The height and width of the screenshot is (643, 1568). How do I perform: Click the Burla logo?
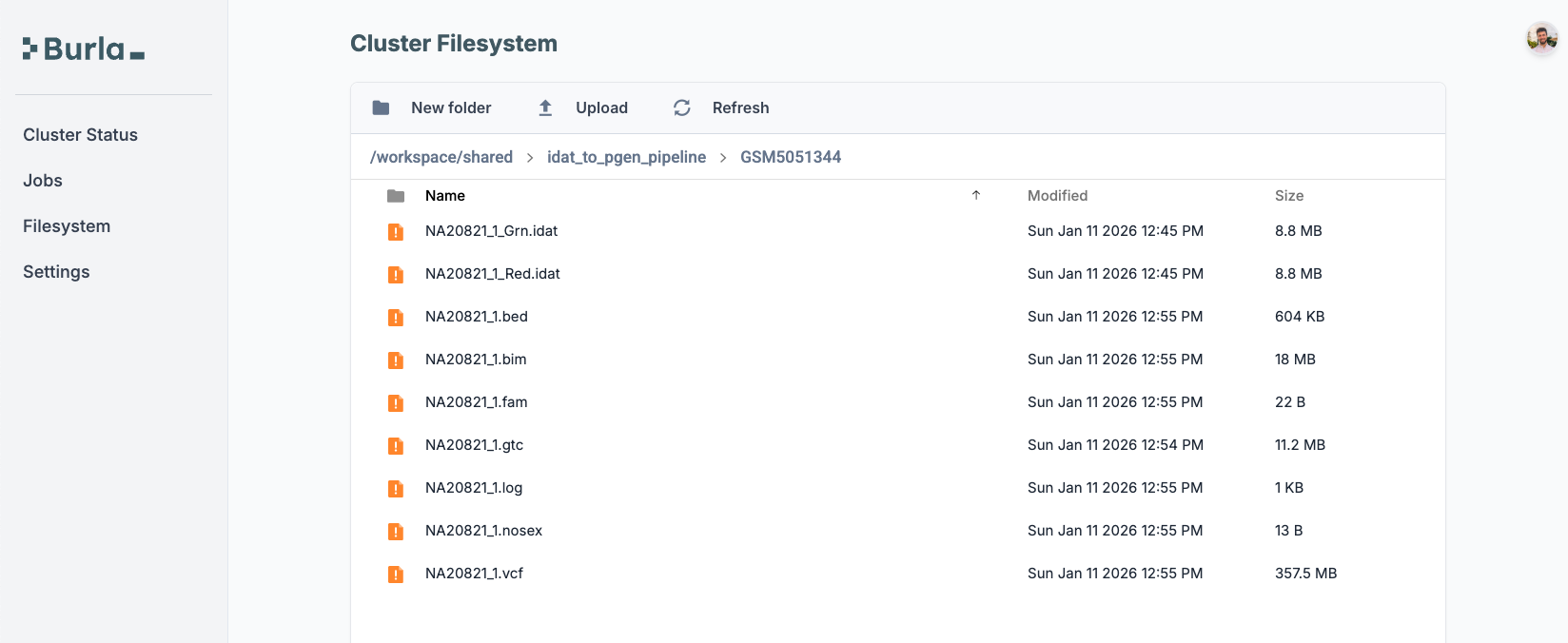pyautogui.click(x=84, y=49)
